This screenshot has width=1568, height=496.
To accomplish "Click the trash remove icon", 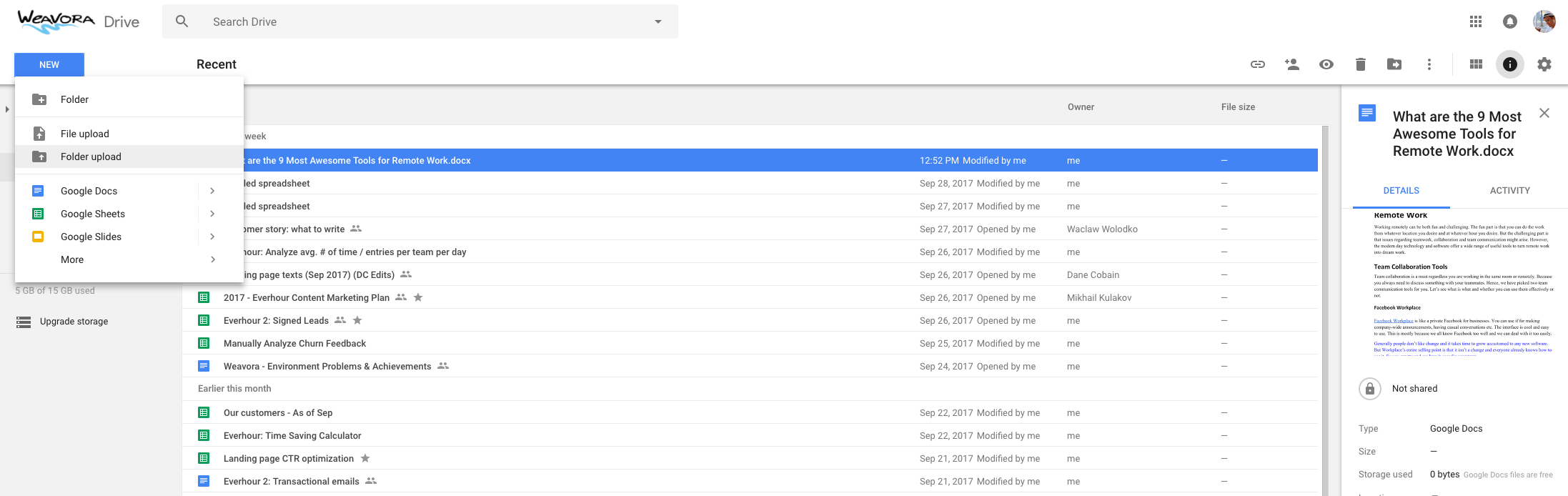I will click(1360, 64).
